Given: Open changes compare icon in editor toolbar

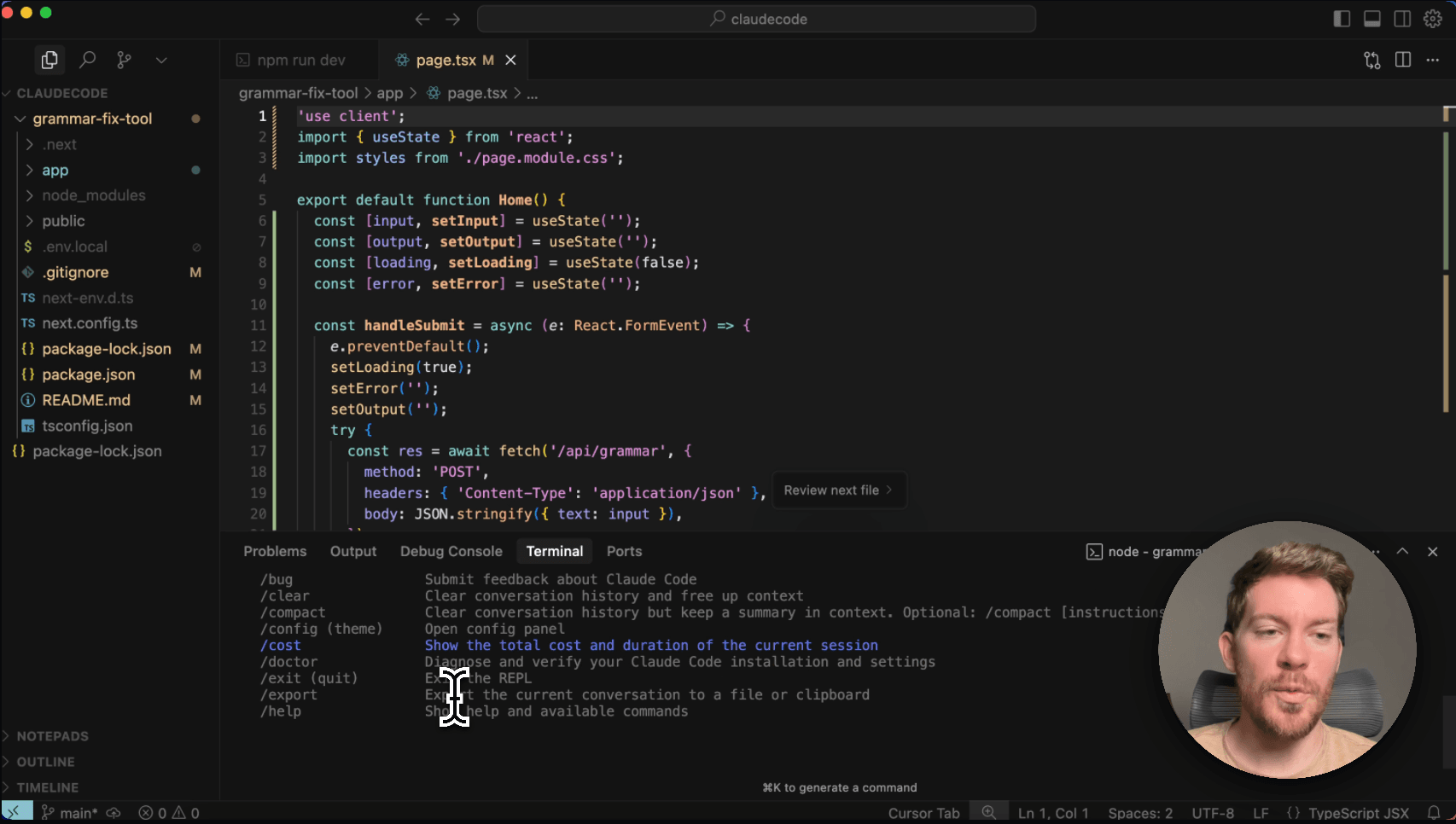Looking at the screenshot, I should 1372,60.
